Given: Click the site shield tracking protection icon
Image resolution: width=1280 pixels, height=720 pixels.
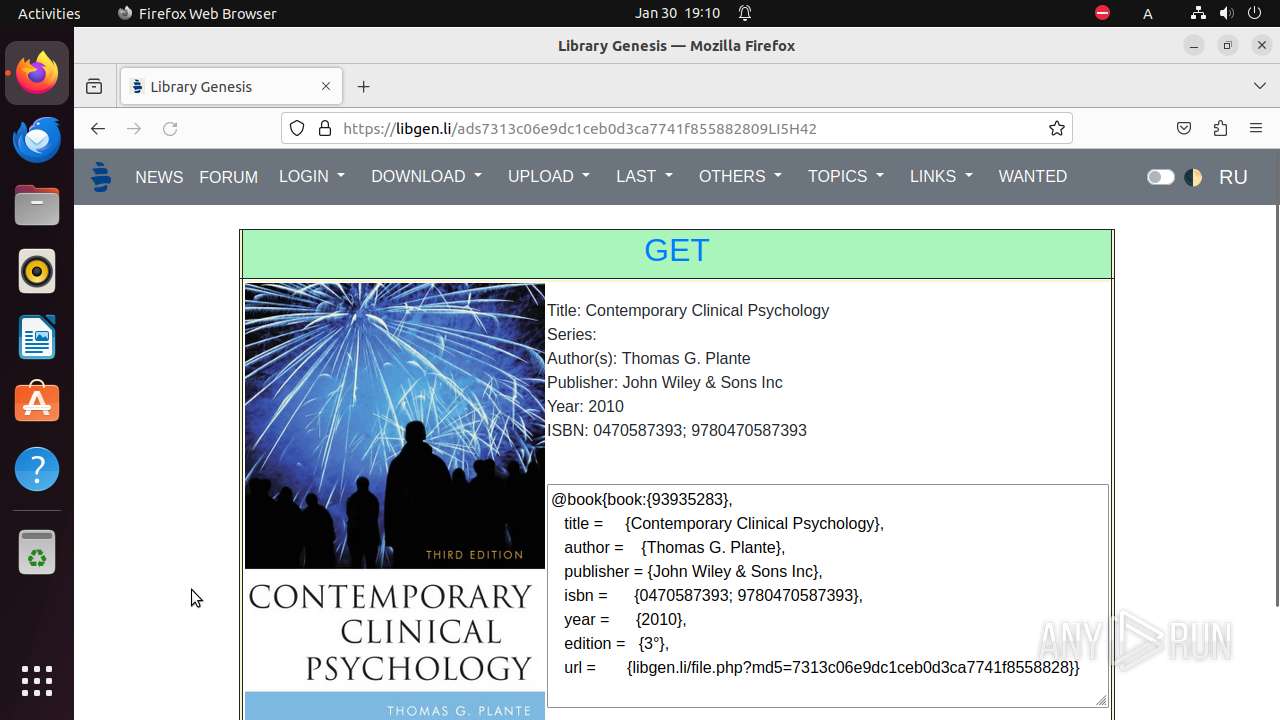Looking at the screenshot, I should tap(297, 128).
